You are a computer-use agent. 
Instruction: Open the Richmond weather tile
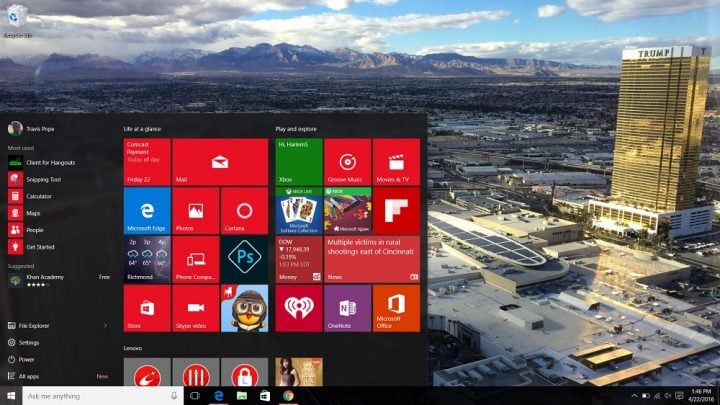click(147, 259)
